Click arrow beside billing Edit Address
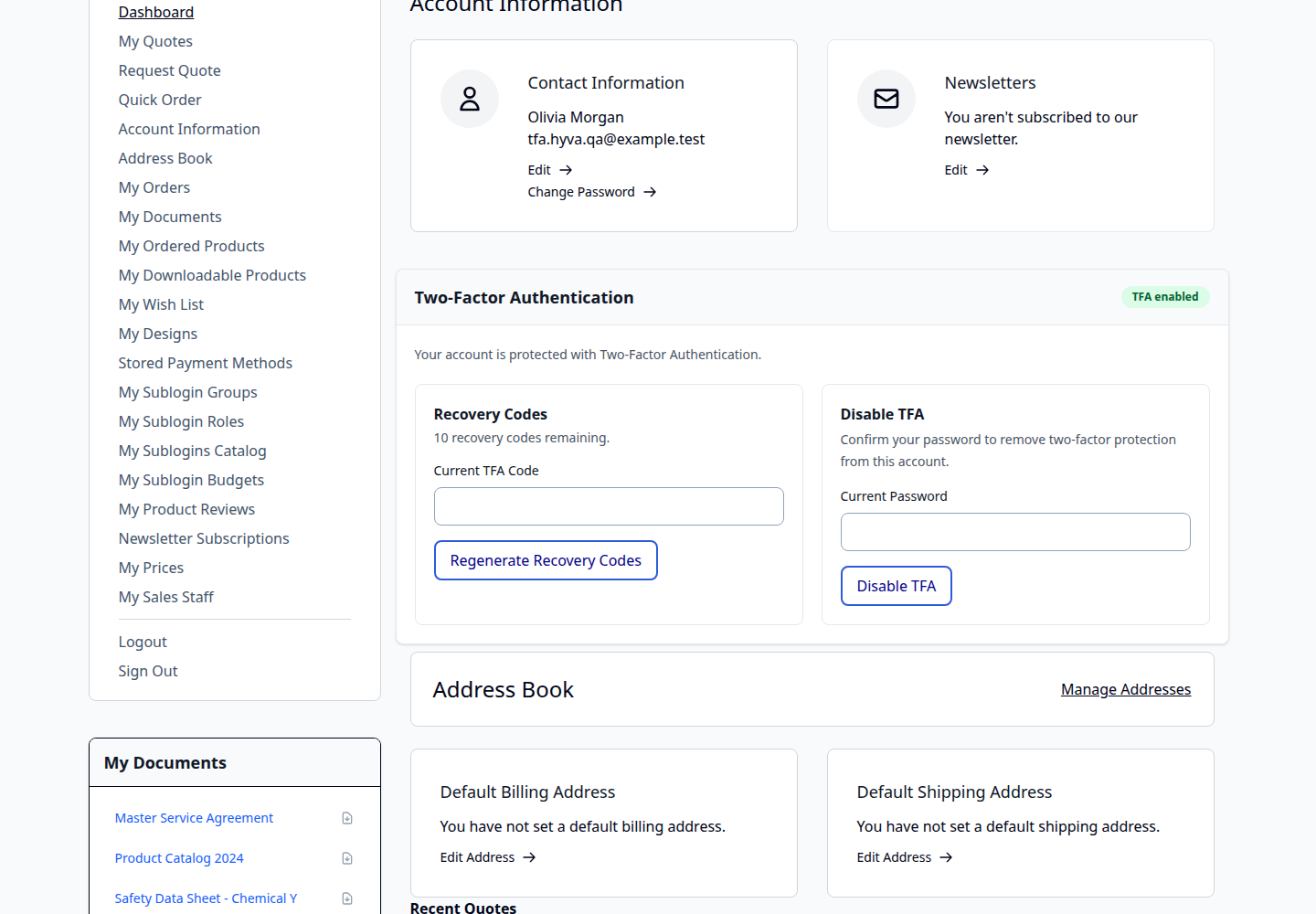 point(529,857)
